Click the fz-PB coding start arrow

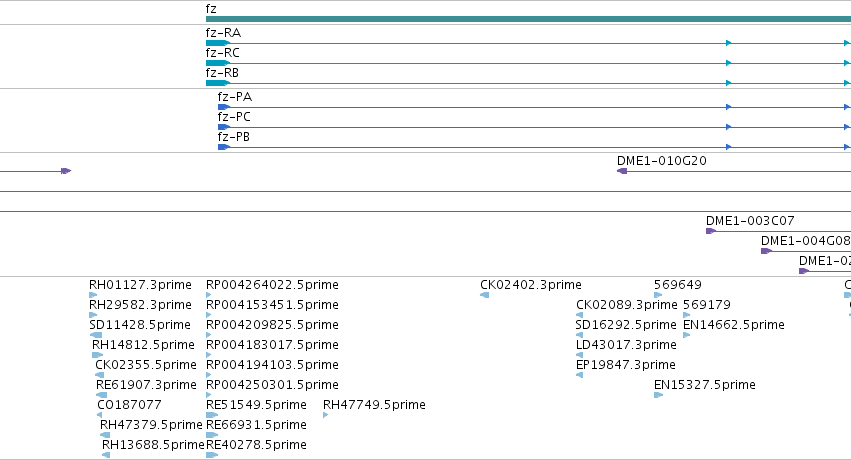223,147
